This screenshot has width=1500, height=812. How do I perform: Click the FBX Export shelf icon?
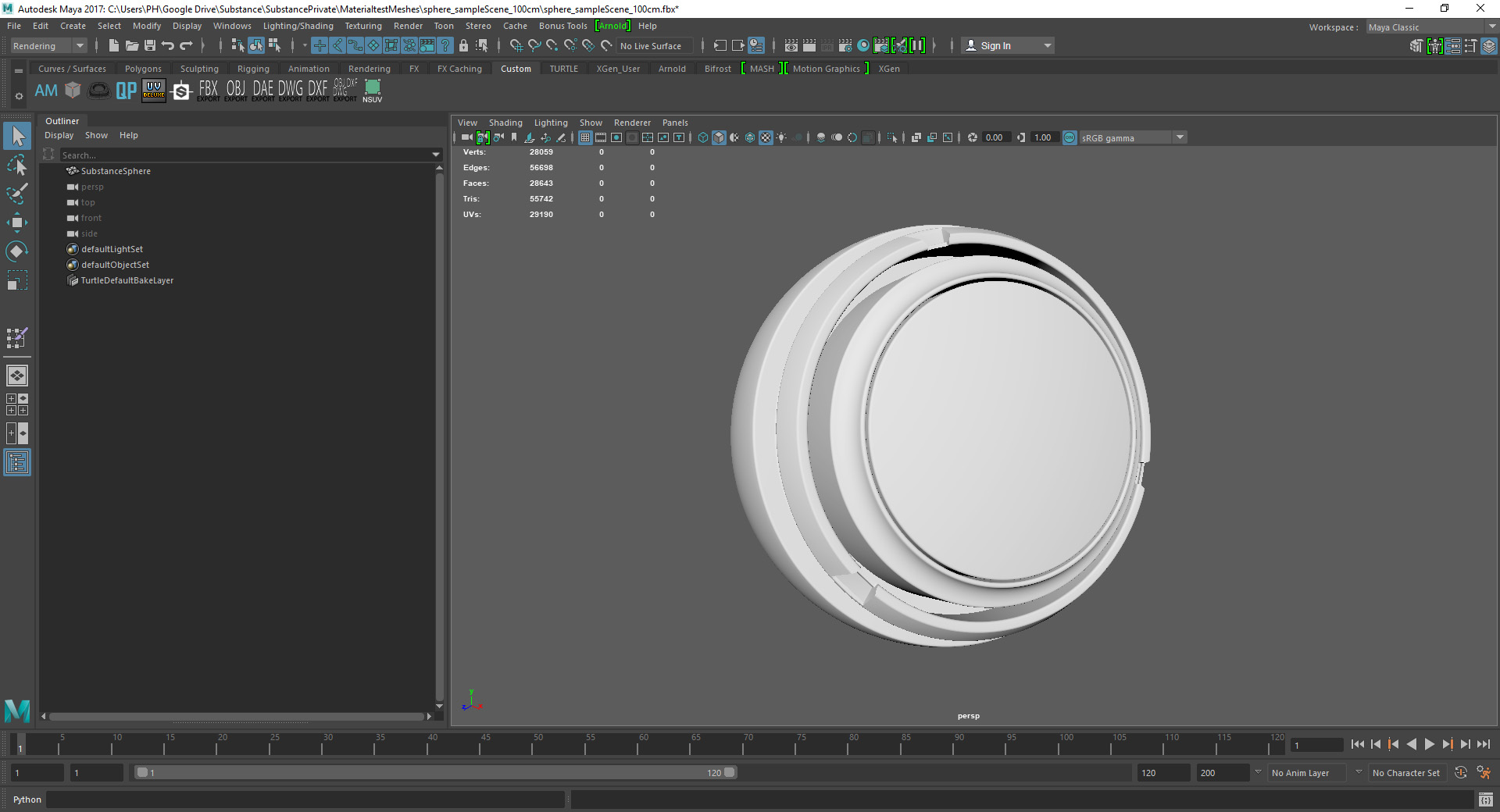point(208,91)
